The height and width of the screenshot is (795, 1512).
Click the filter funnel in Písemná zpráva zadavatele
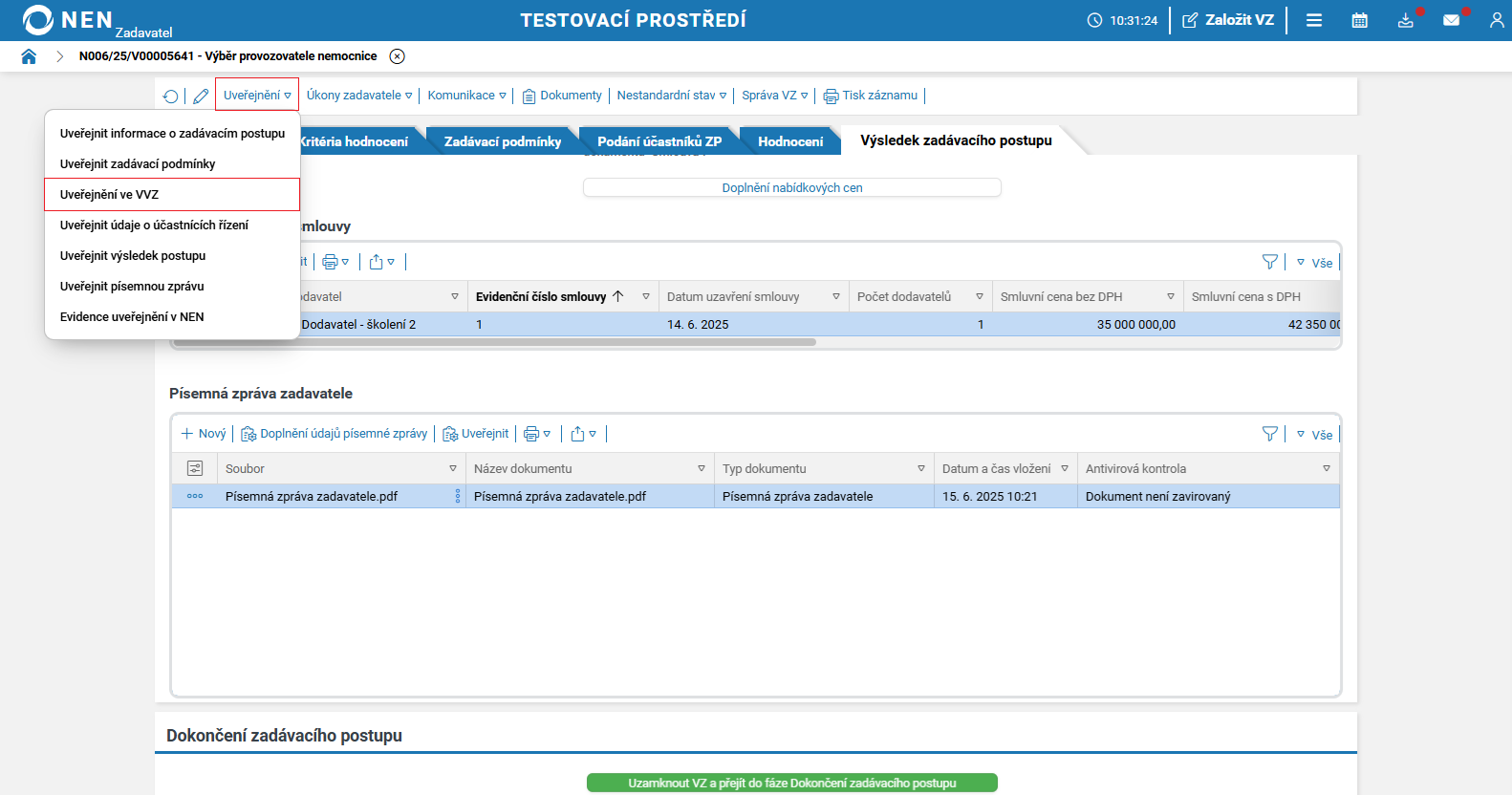(x=1270, y=434)
